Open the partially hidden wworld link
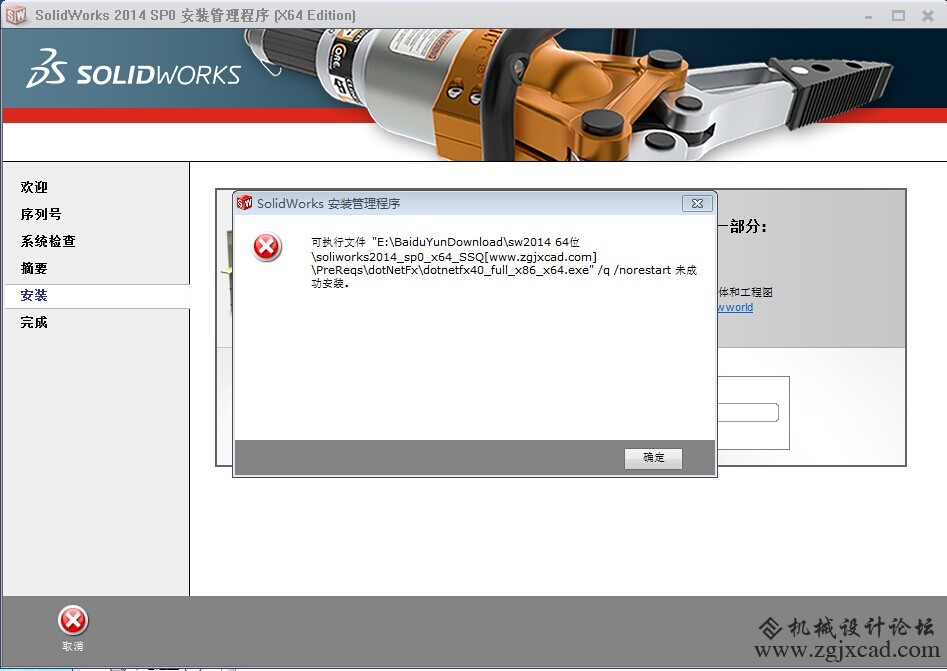This screenshot has height=671, width=947. 735,307
